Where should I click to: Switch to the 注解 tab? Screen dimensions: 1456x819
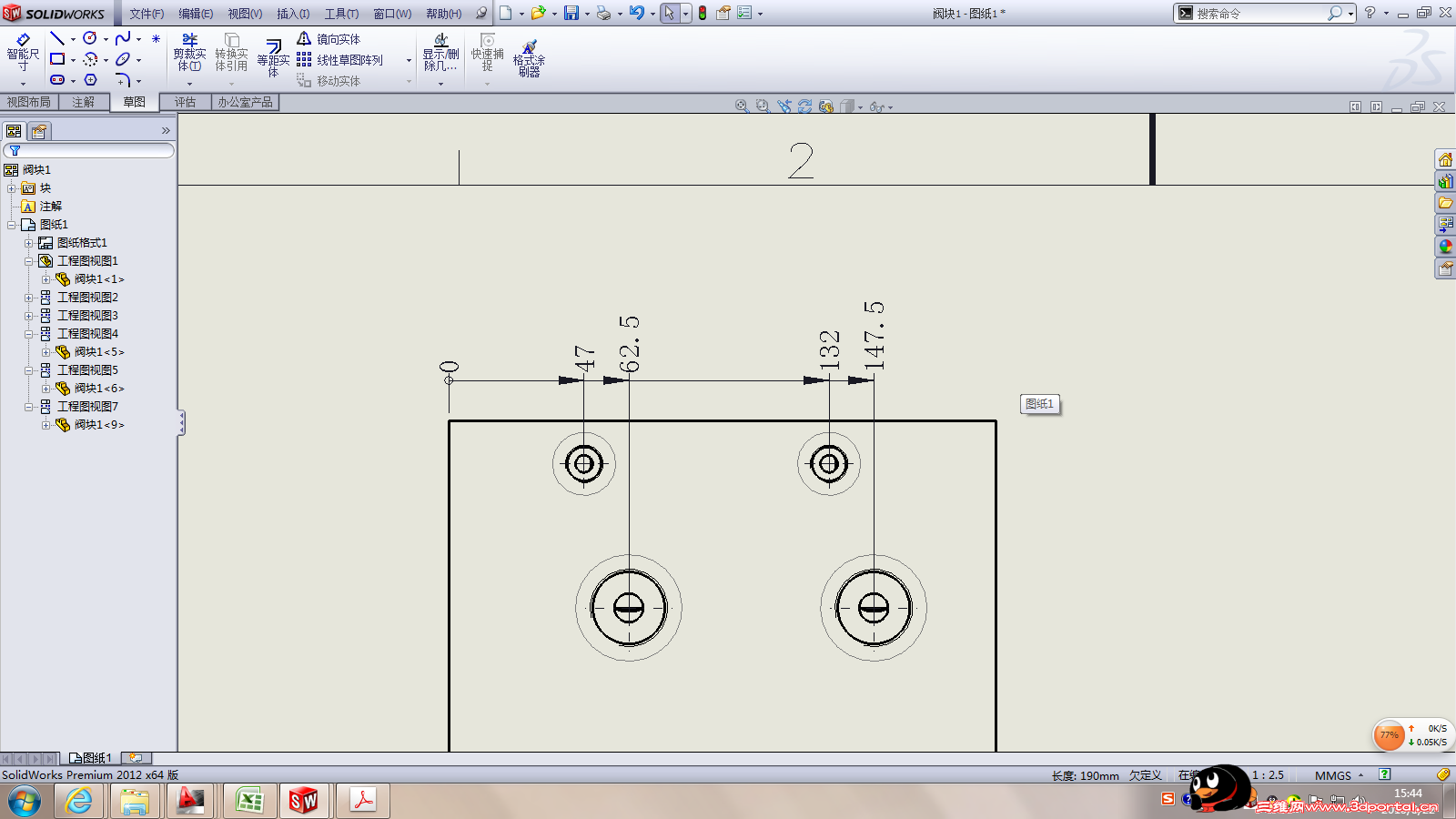[84, 102]
